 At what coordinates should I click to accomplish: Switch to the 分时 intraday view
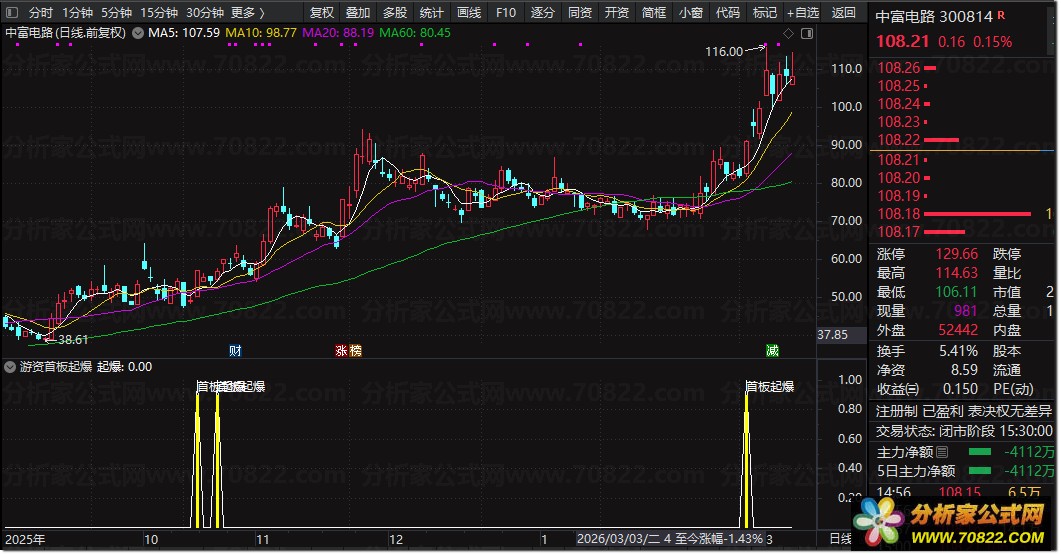[41, 14]
